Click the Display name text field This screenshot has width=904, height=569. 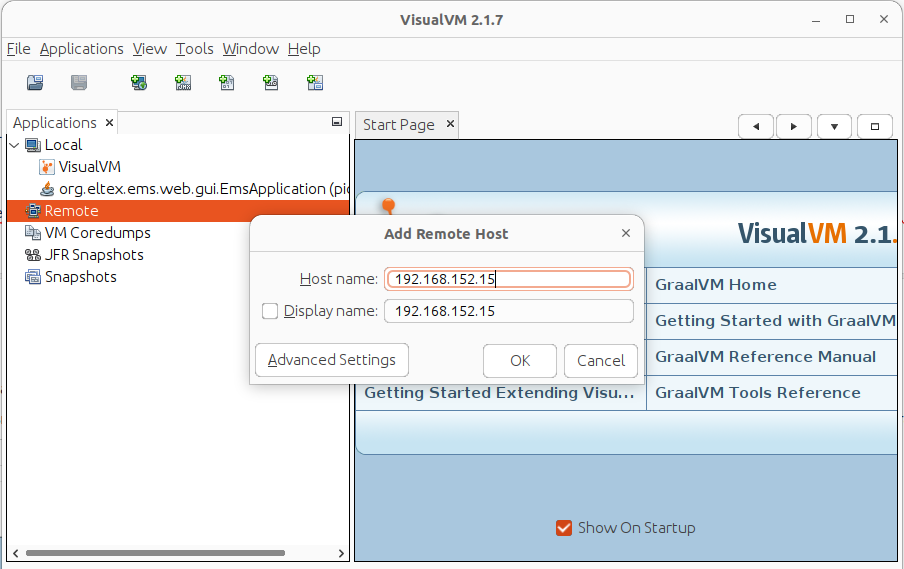click(x=509, y=311)
